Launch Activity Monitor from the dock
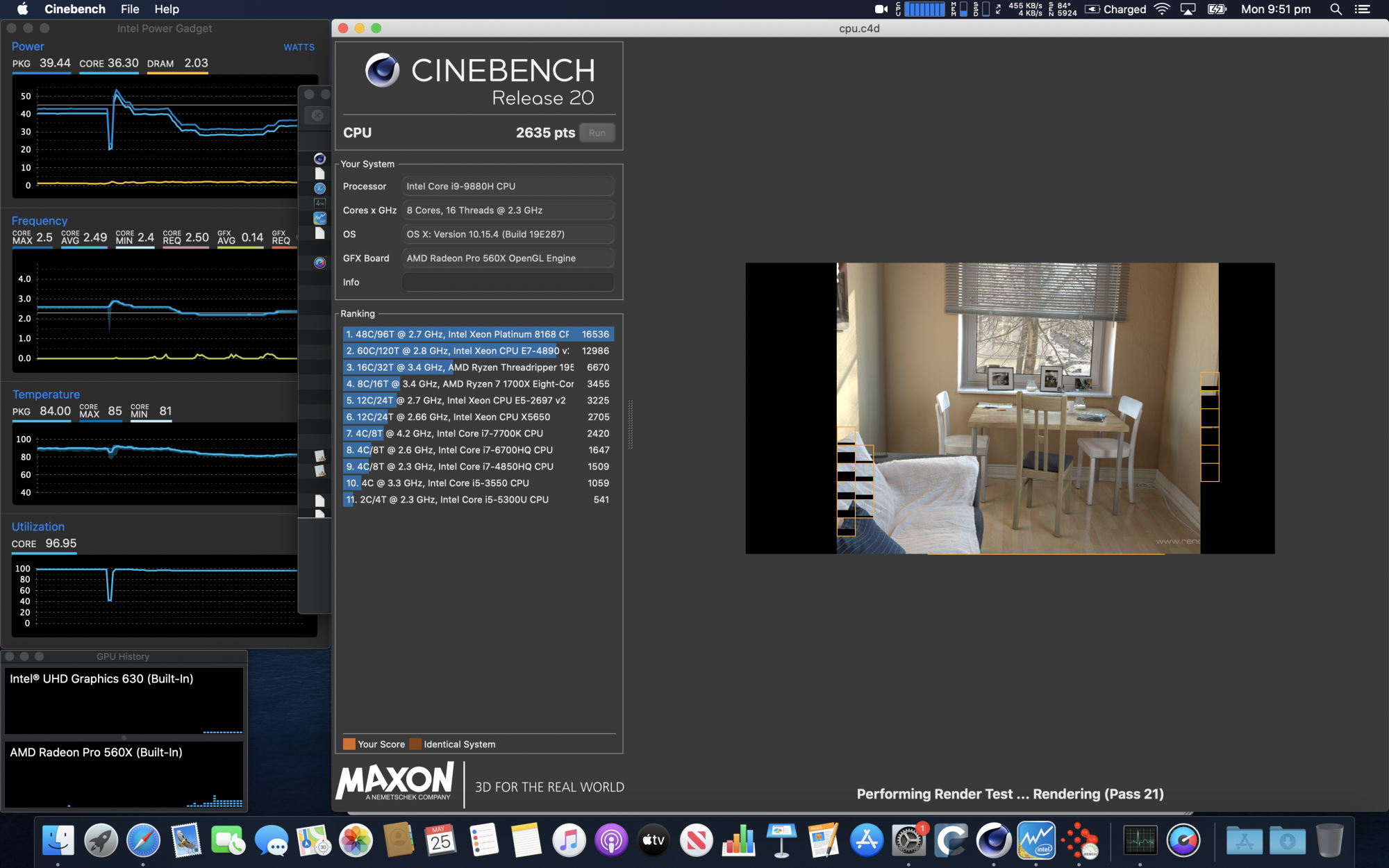The height and width of the screenshot is (868, 1389). (x=1140, y=841)
